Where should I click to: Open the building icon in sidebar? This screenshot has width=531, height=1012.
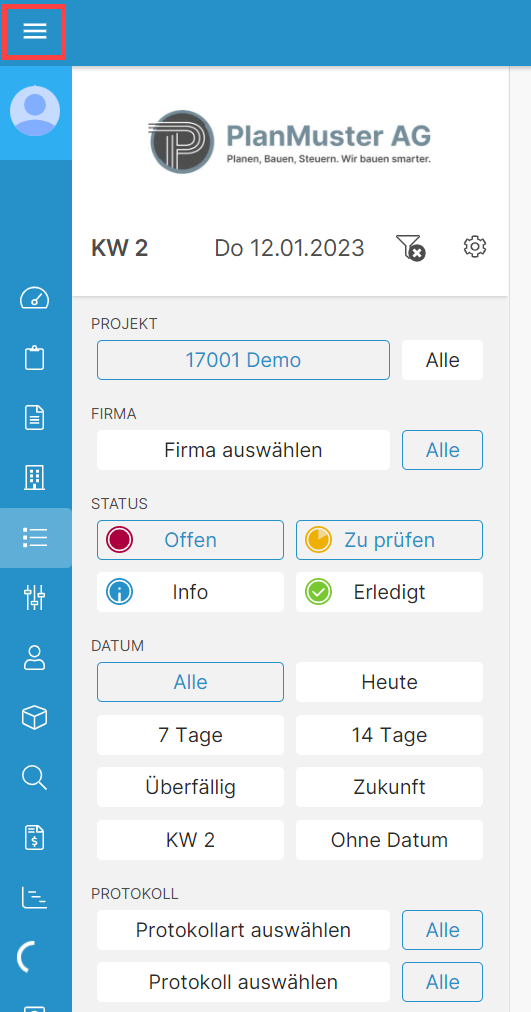coord(35,478)
